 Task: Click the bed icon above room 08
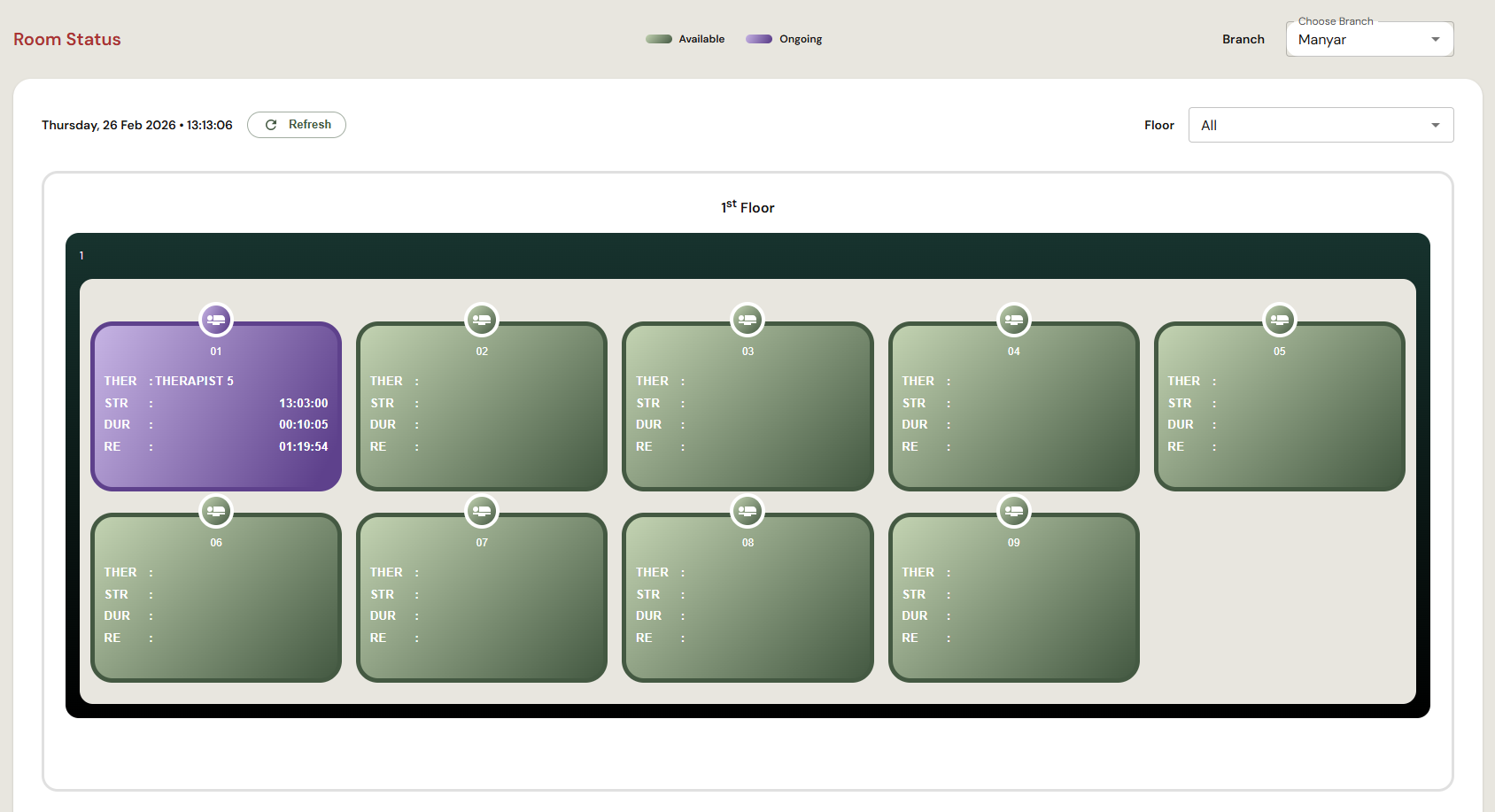(747, 511)
